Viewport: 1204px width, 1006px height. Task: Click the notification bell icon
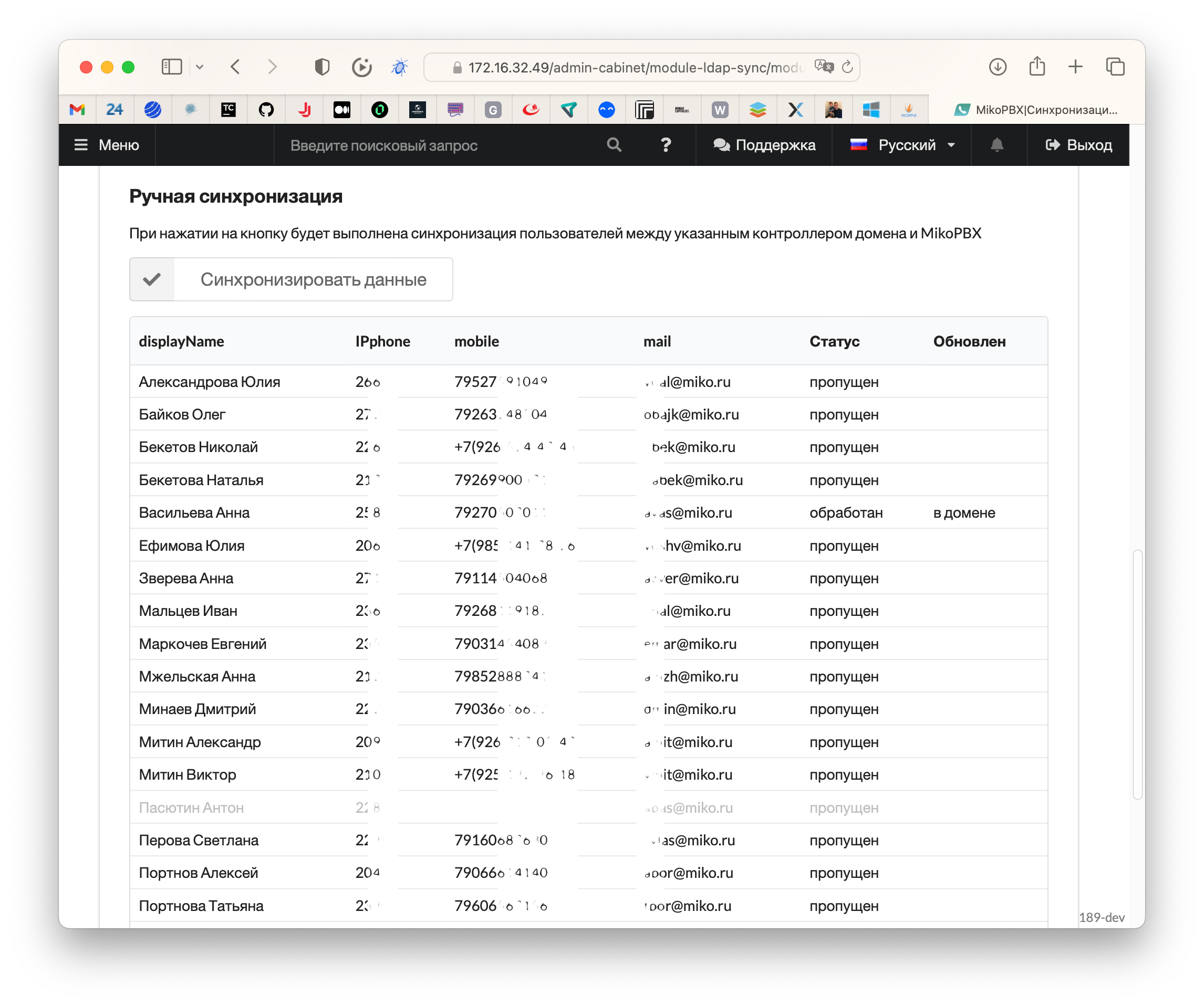997,145
